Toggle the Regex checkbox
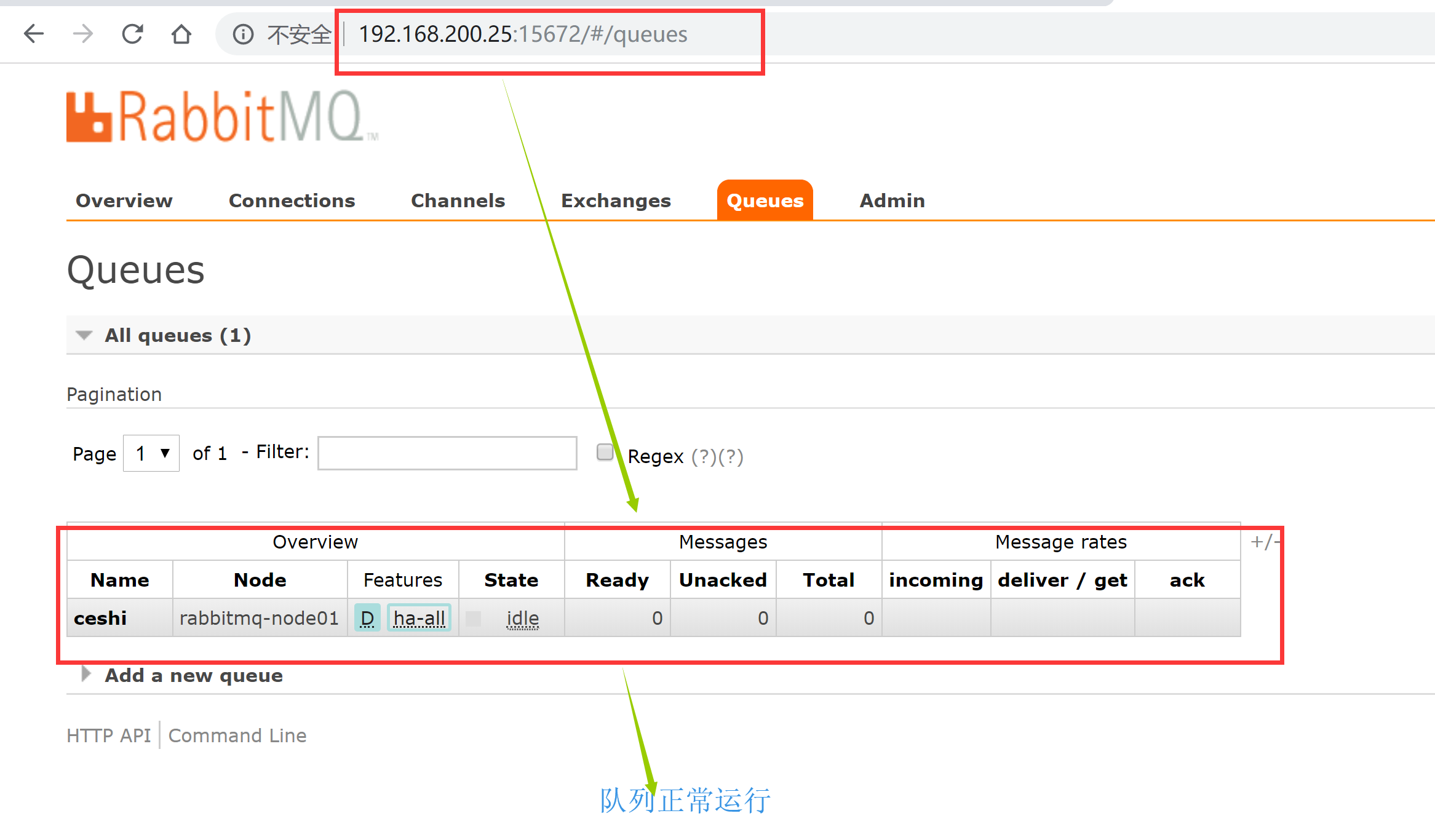 point(605,452)
